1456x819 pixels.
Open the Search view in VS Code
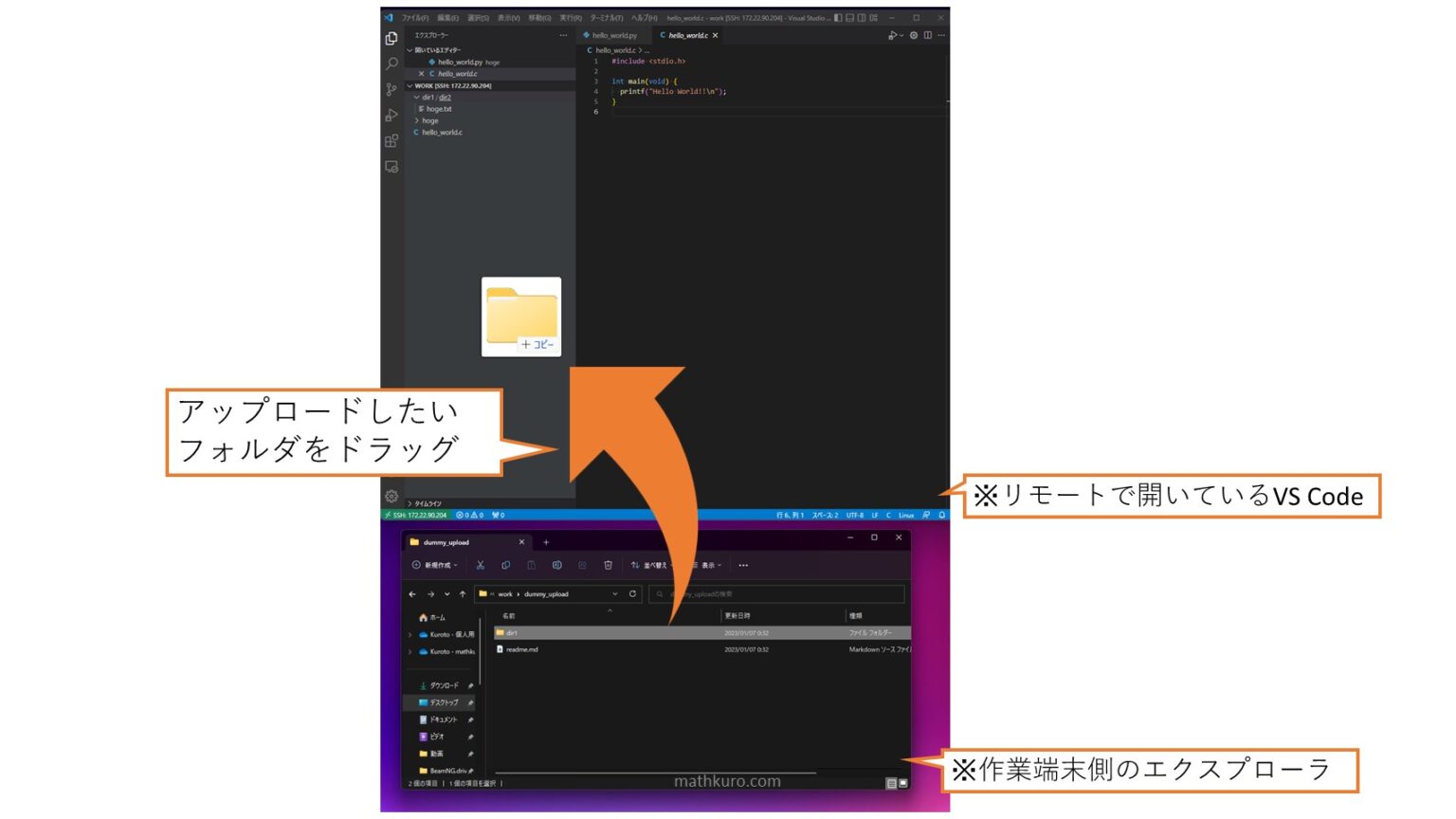click(390, 63)
